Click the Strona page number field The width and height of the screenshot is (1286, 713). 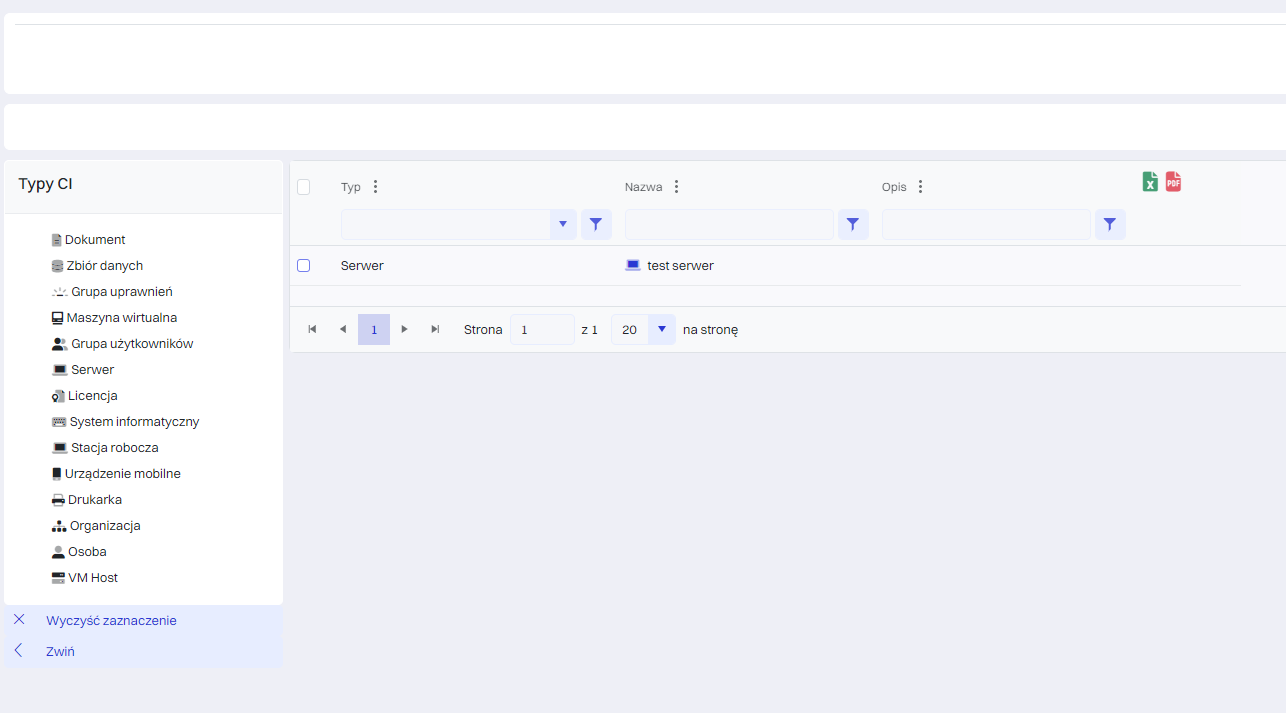(x=541, y=329)
